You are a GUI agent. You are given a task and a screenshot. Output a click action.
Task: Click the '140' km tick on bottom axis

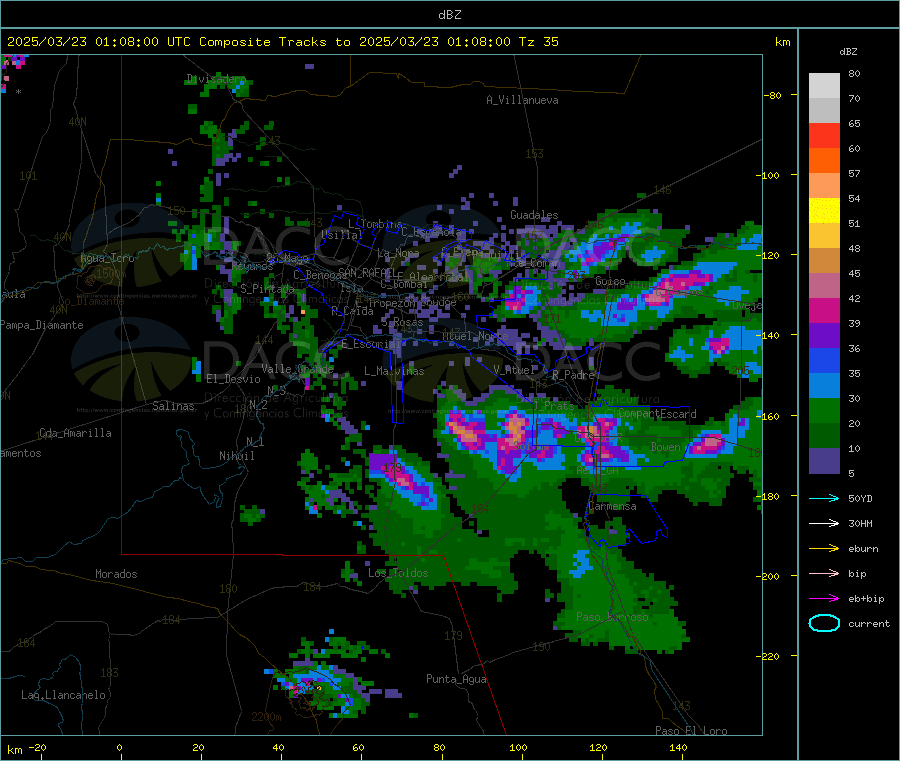tap(678, 747)
